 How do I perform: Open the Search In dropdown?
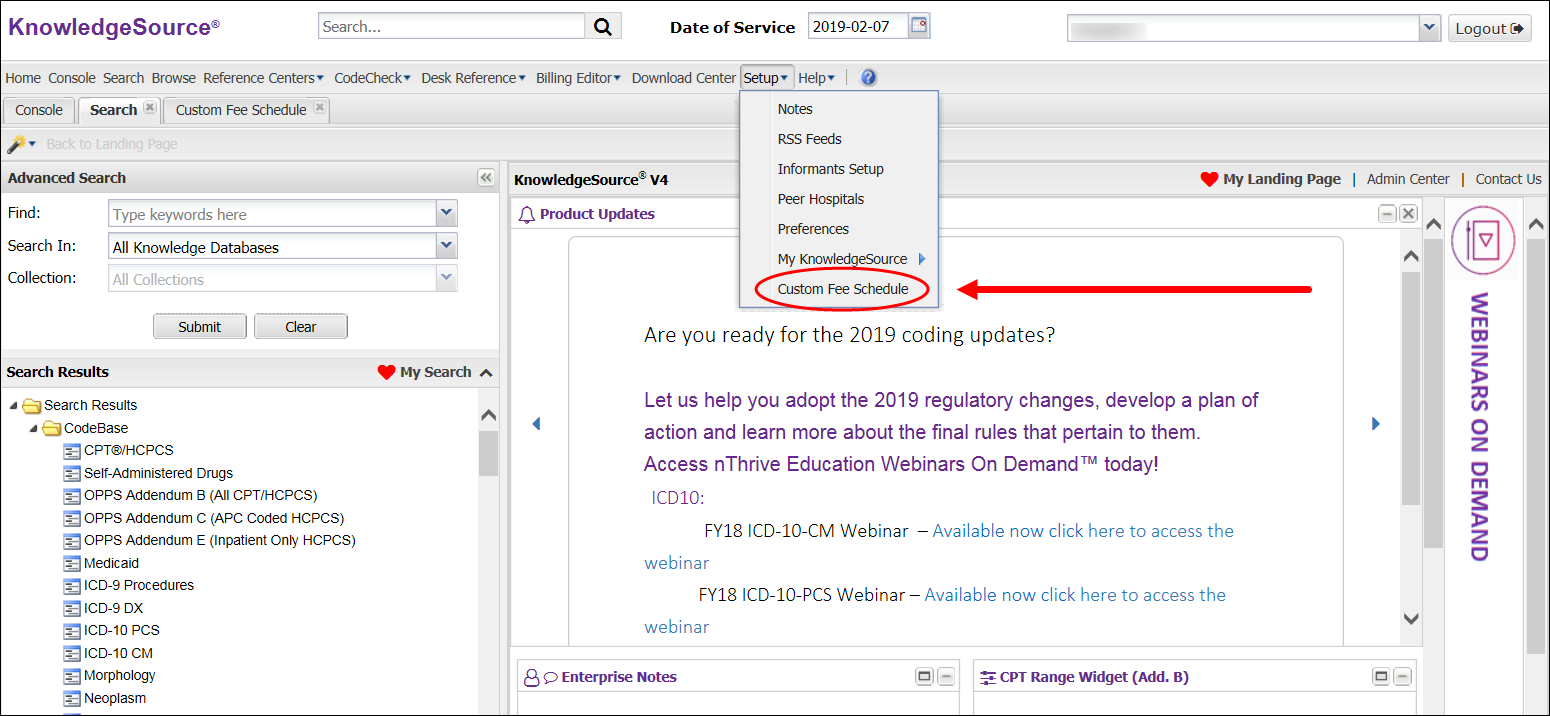click(x=446, y=246)
